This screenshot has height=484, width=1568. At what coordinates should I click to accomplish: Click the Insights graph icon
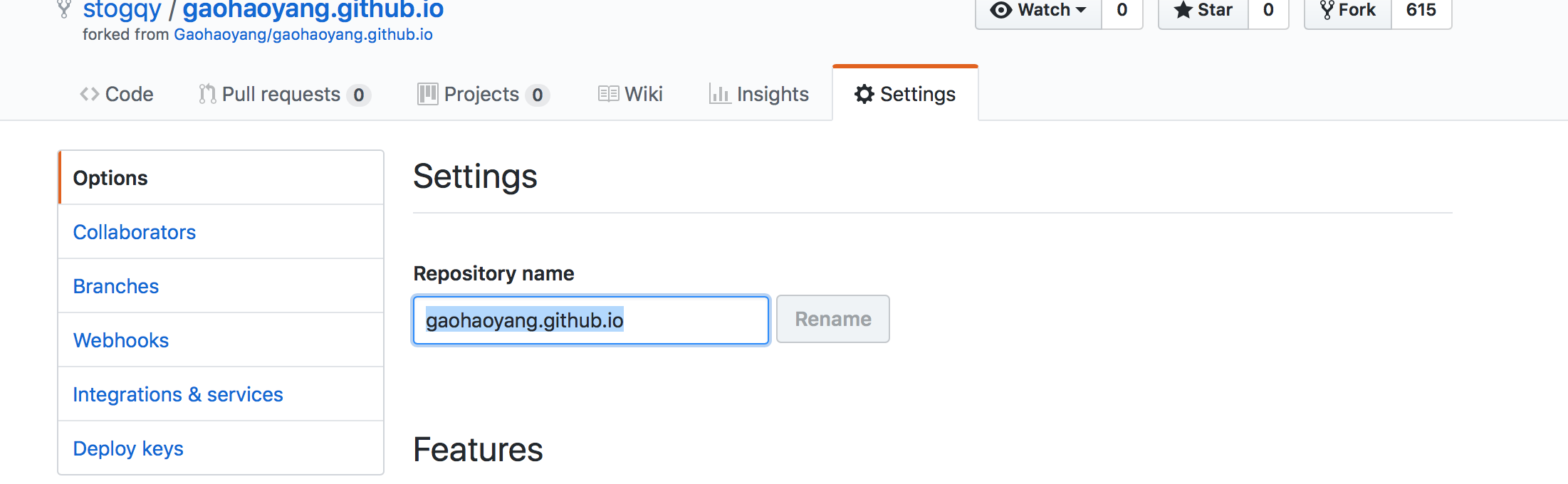719,94
